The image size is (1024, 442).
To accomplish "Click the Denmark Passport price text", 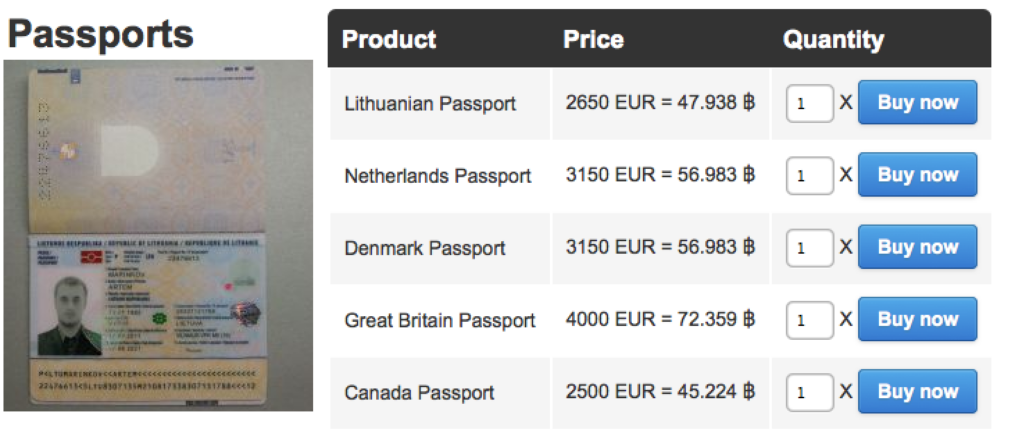I will point(659,248).
